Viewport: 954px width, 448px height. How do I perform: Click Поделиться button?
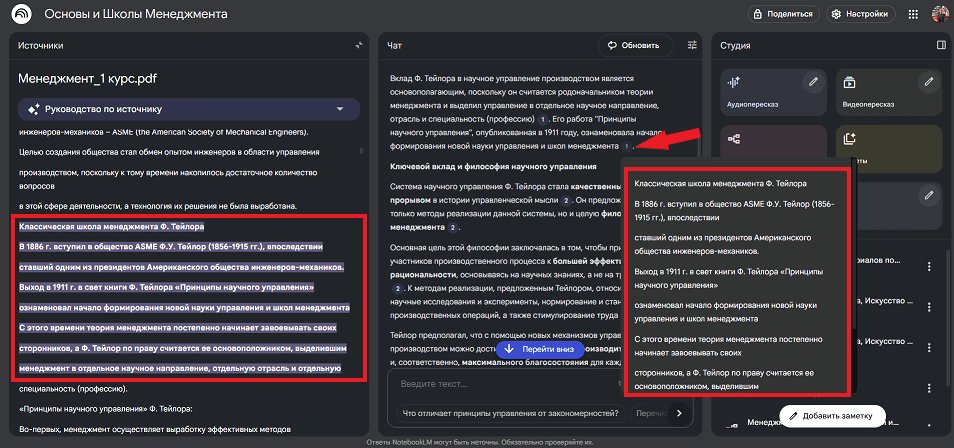(783, 14)
